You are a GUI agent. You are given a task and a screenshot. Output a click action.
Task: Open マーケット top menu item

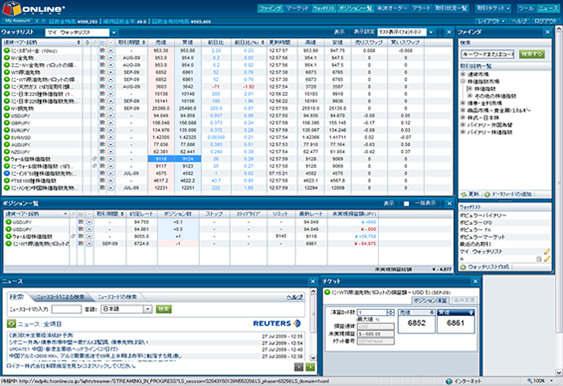tap(297, 8)
